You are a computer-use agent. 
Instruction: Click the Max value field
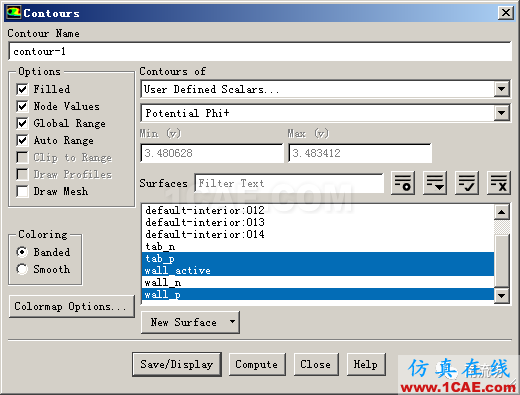point(360,153)
